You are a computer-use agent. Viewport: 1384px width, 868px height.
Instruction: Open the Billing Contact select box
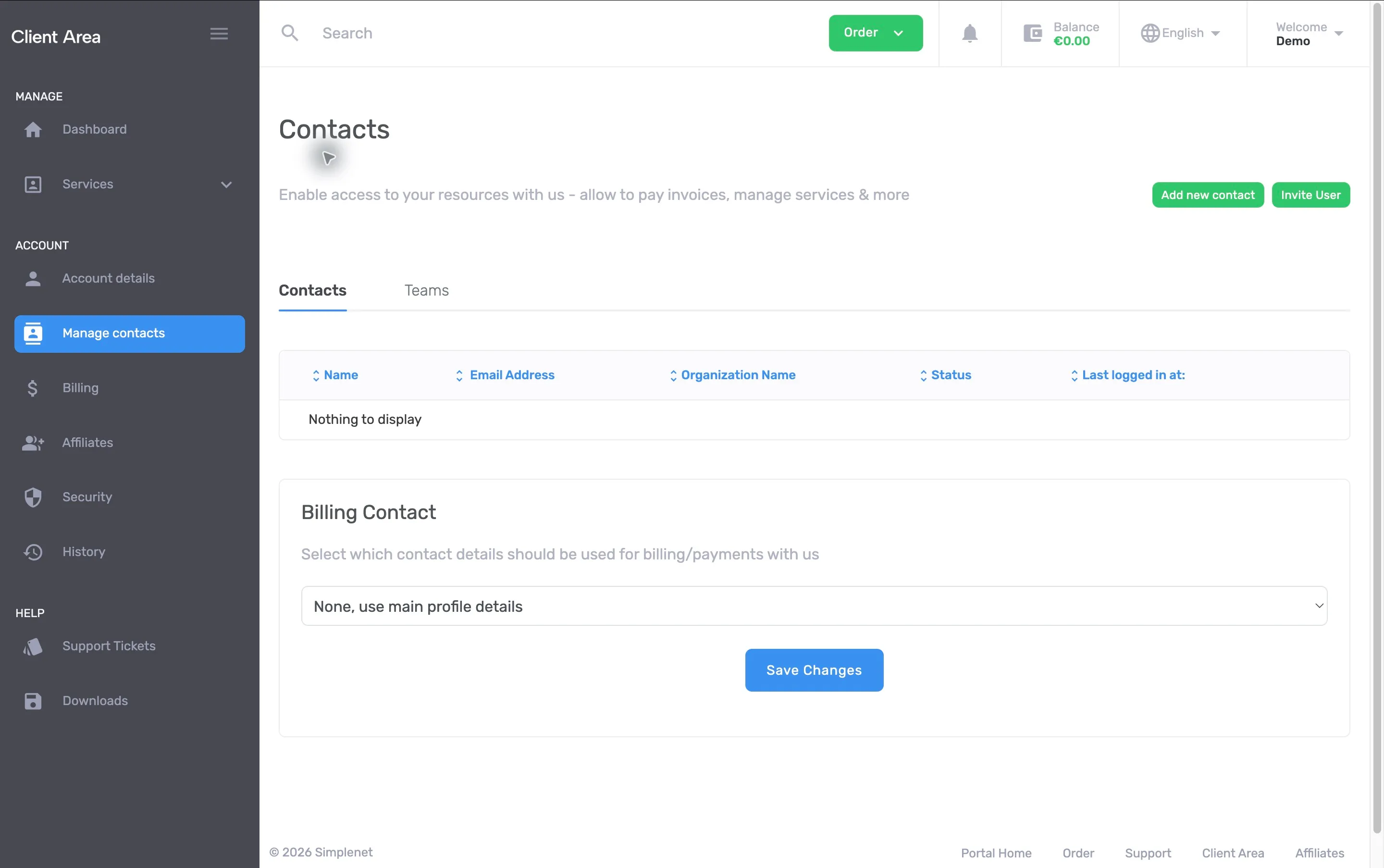pyautogui.click(x=814, y=606)
